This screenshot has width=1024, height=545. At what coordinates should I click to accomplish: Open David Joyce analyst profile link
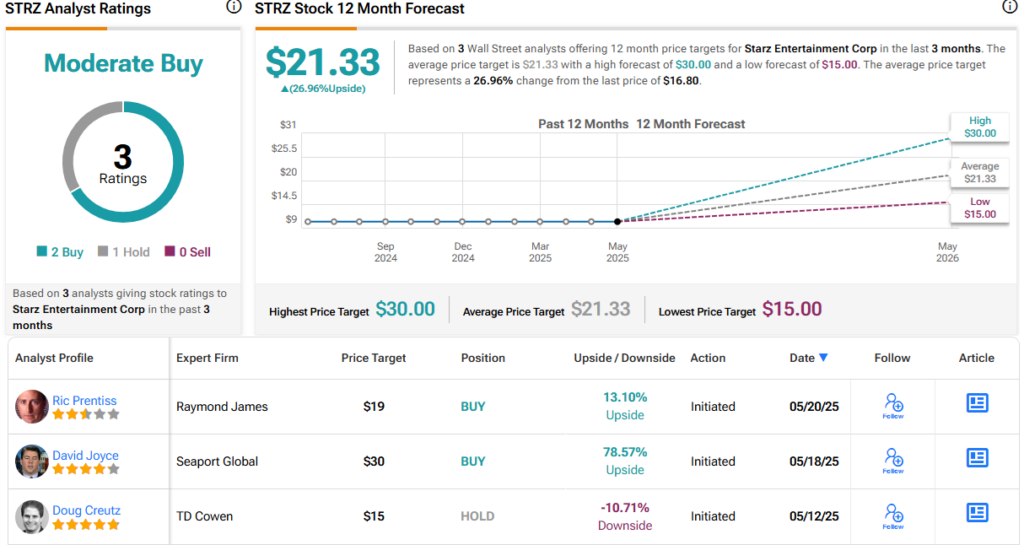tap(86, 455)
